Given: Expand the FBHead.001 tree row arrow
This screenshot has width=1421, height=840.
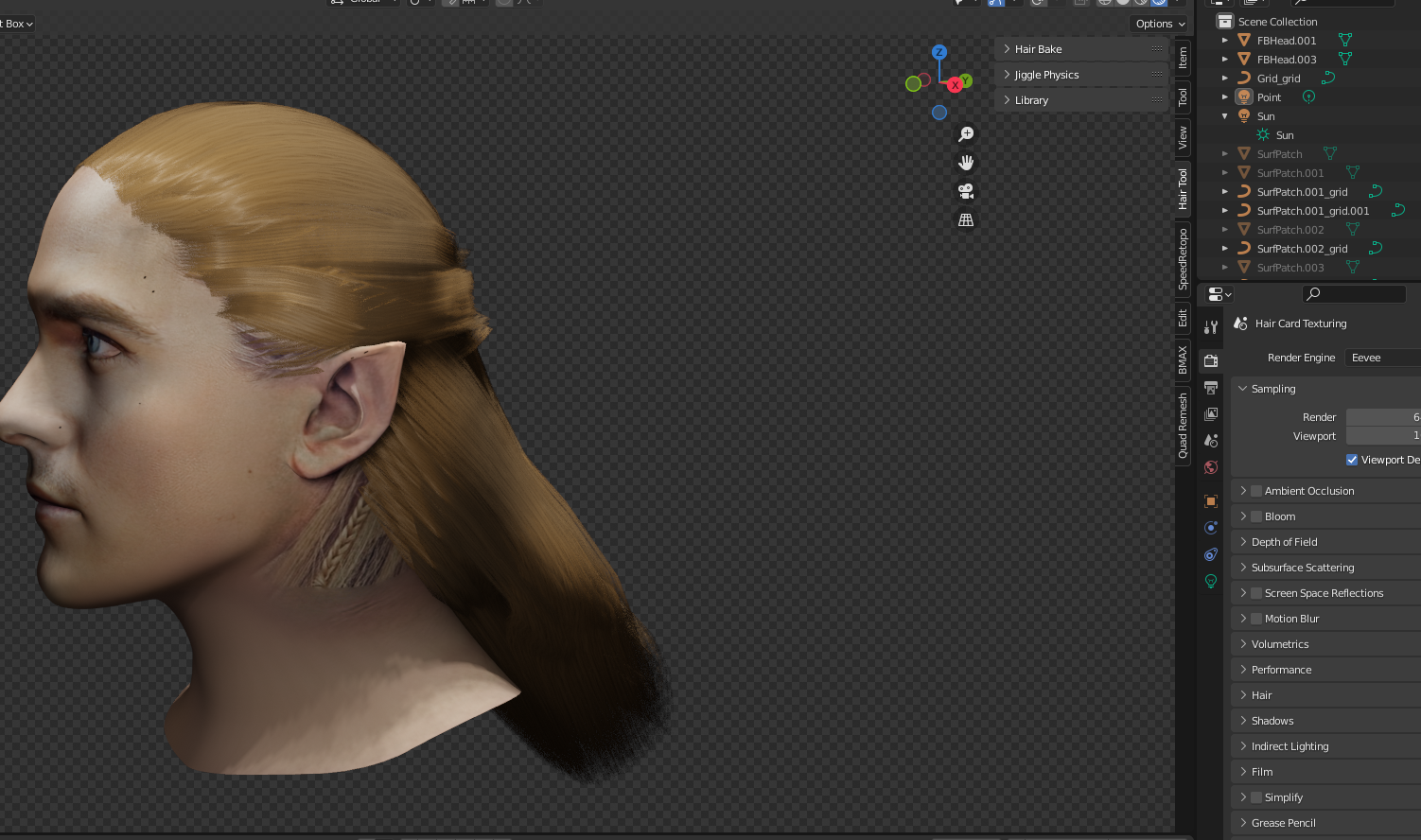Looking at the screenshot, I should pos(1225,41).
